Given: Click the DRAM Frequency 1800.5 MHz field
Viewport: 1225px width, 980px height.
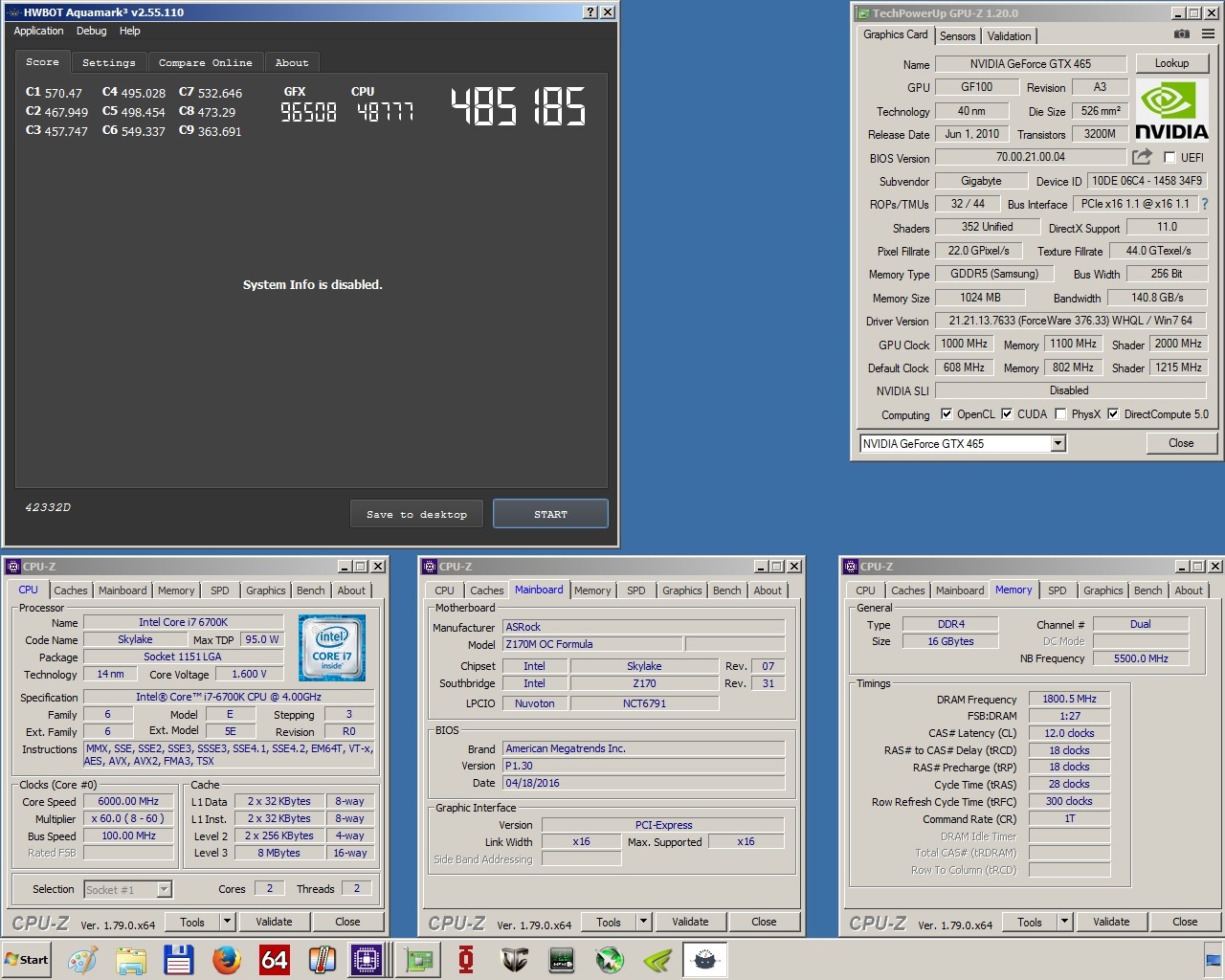Looking at the screenshot, I should coord(1069,699).
